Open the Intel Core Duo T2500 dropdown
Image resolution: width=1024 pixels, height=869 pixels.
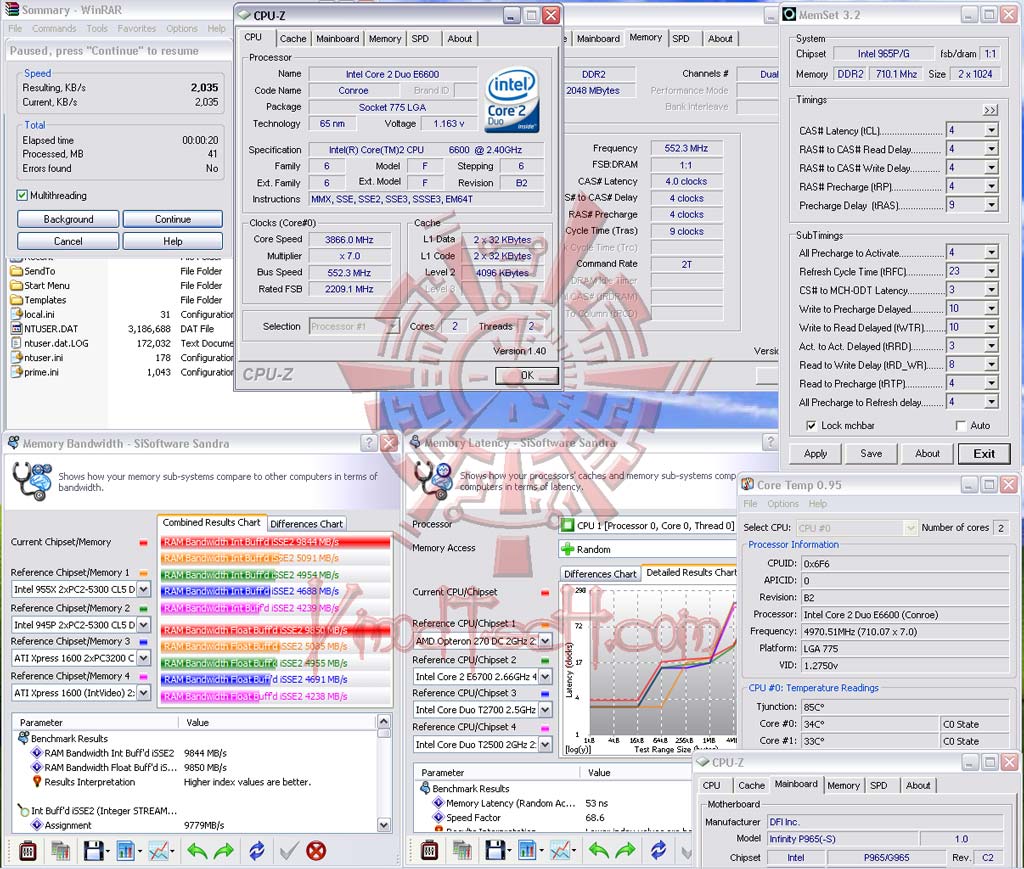click(x=545, y=744)
